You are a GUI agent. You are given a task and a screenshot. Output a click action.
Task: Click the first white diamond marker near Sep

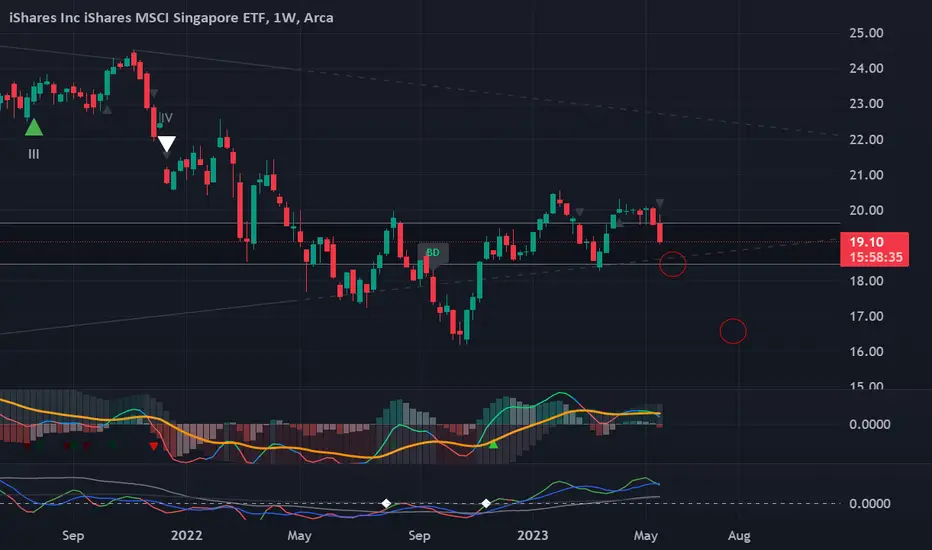coord(386,504)
